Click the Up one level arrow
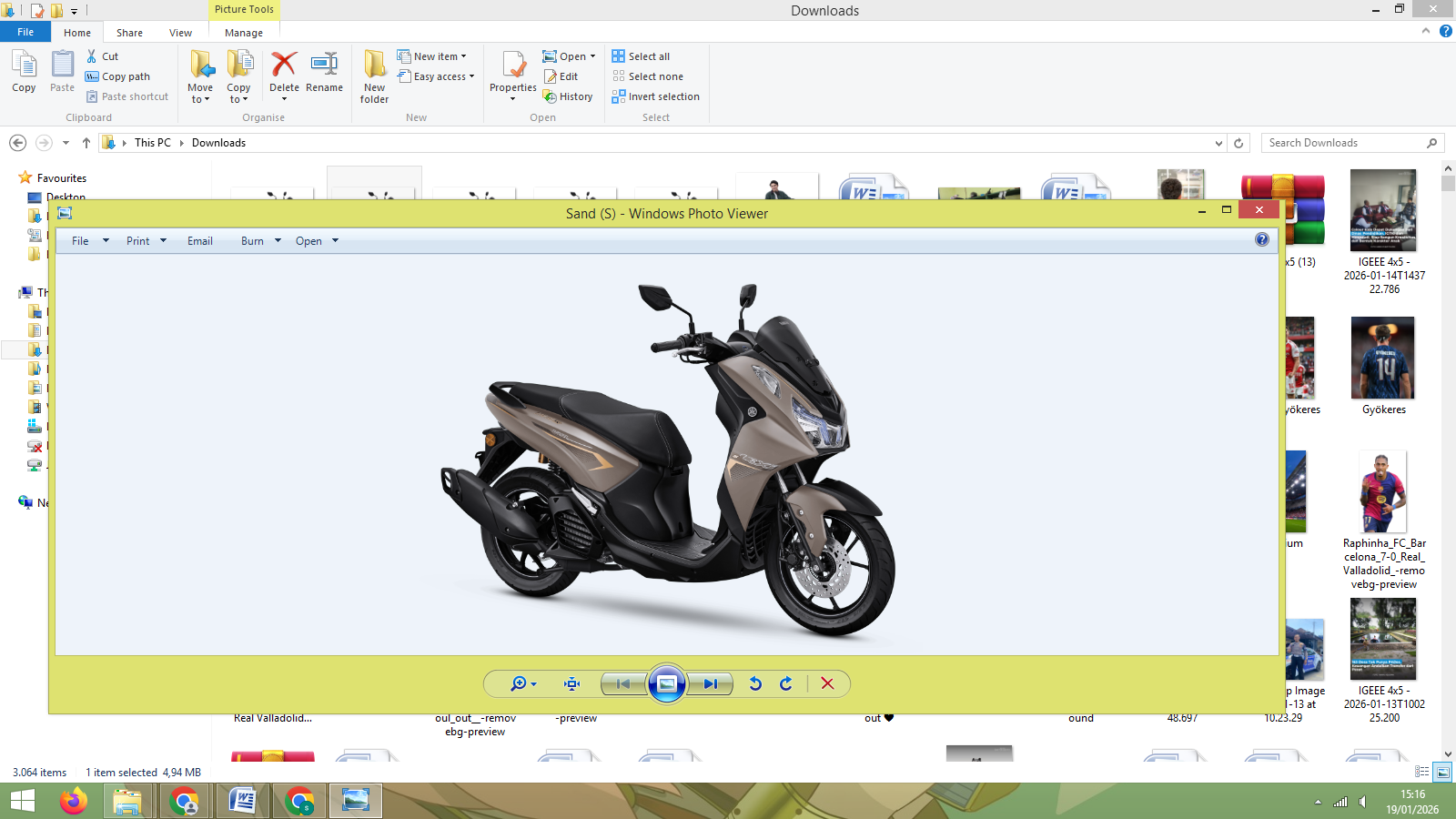This screenshot has height=819, width=1456. [86, 143]
